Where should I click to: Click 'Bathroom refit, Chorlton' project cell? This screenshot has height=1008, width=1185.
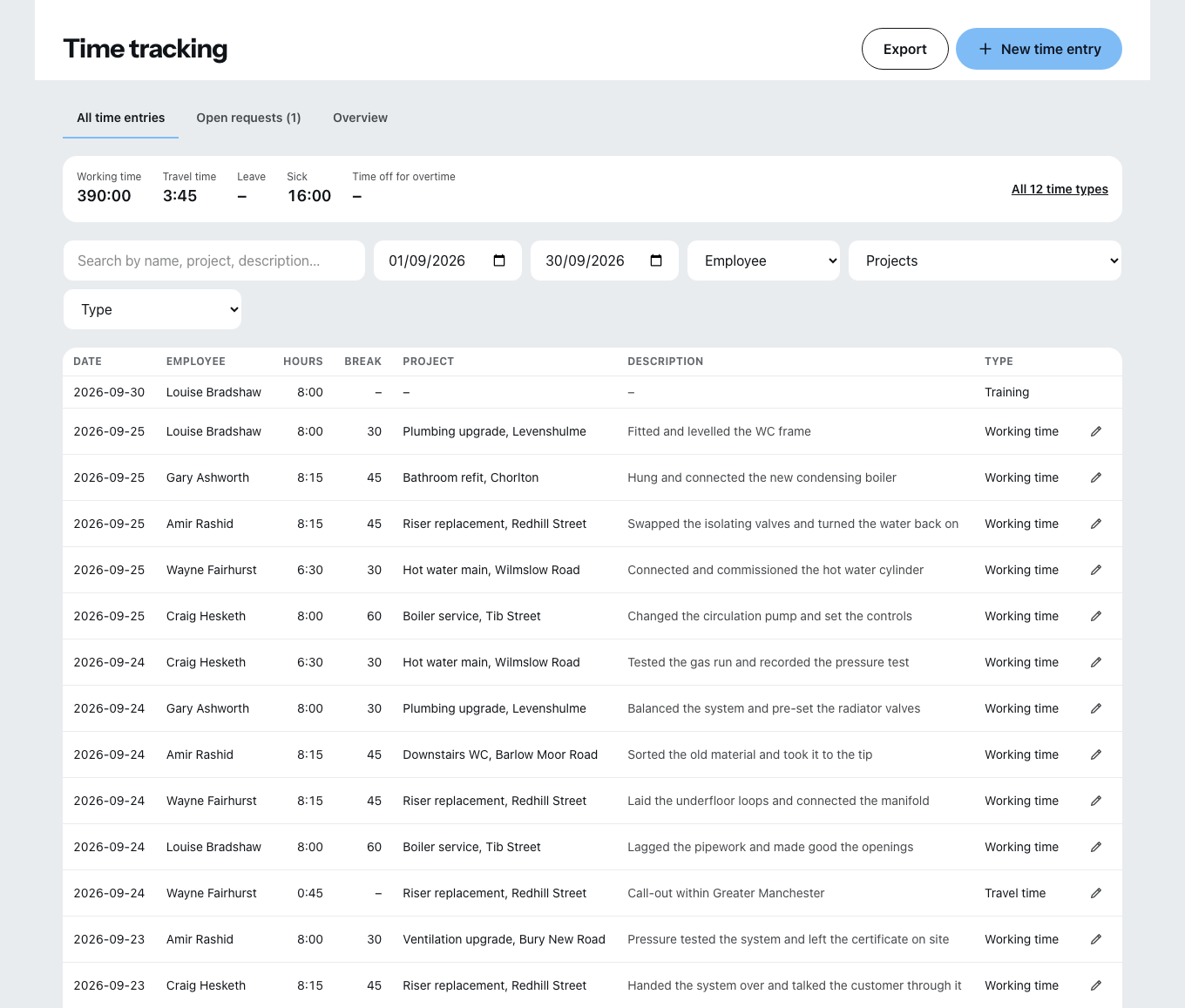pos(471,477)
